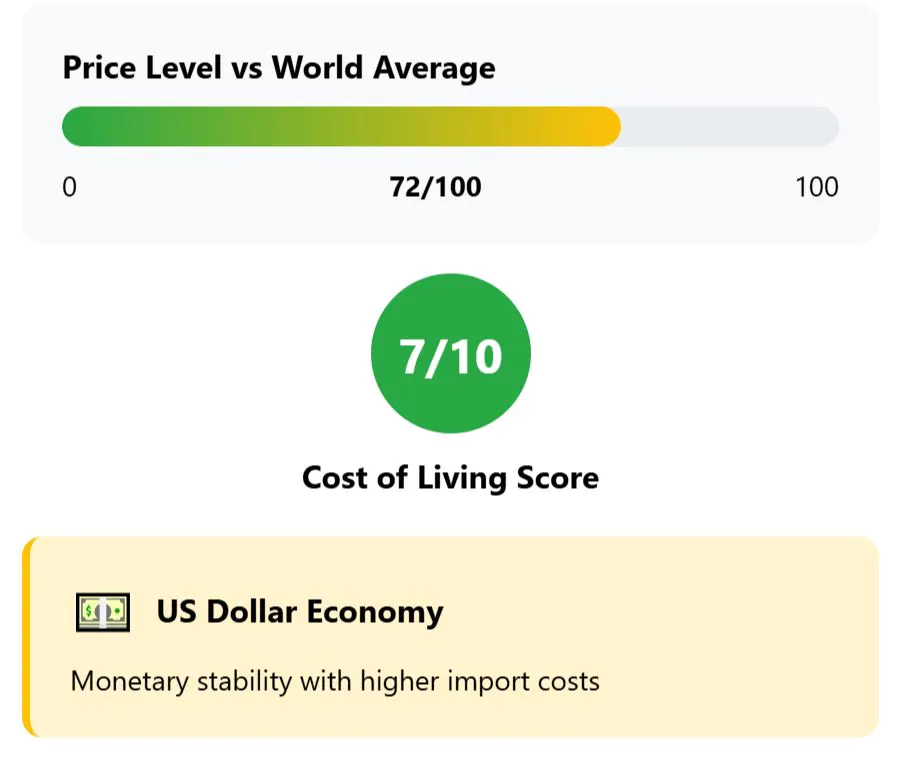922x772 pixels.
Task: Click the unfilled gray end of the bar
Action: tap(730, 126)
